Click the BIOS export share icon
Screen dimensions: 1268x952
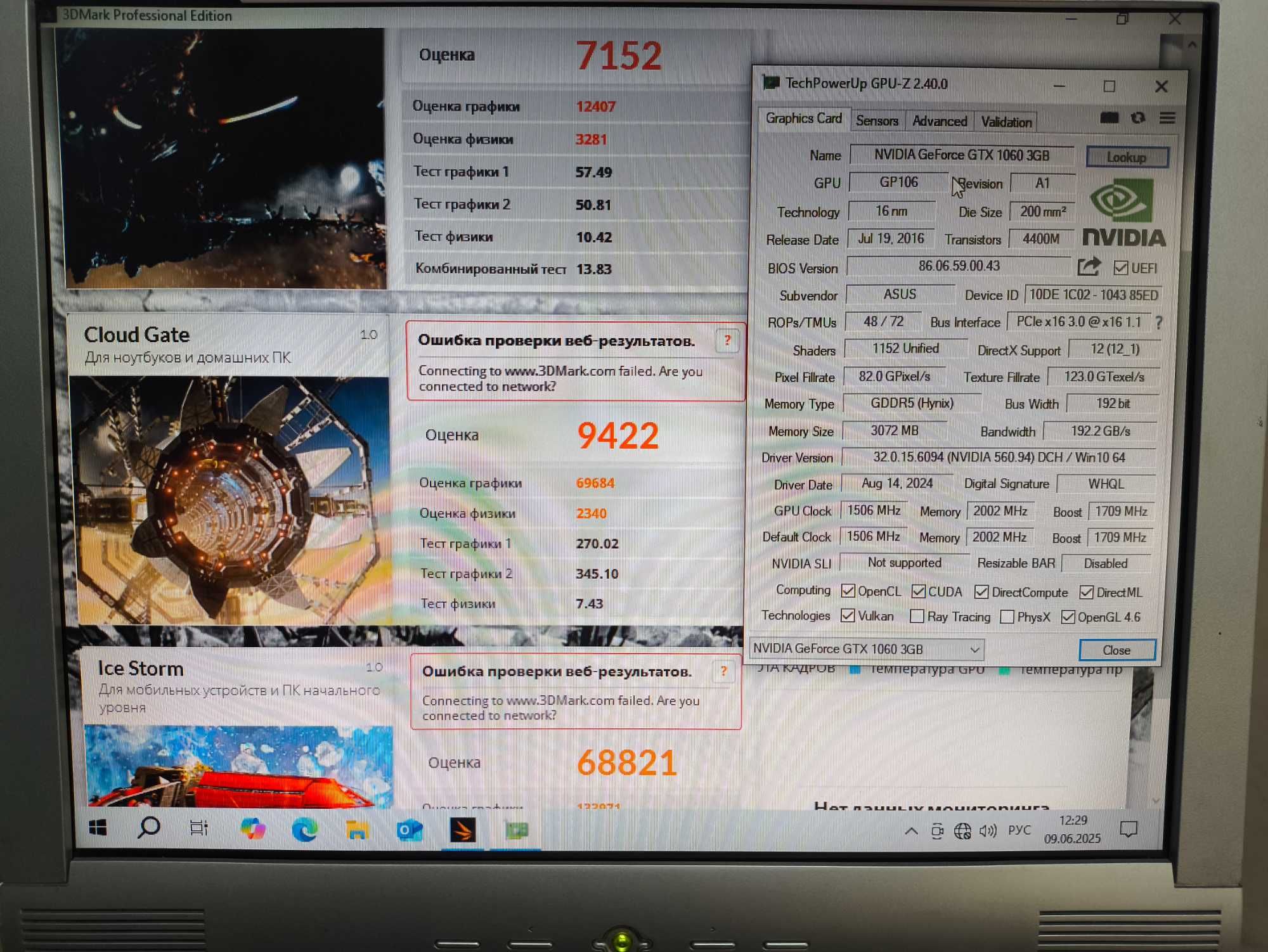pyautogui.click(x=1089, y=267)
